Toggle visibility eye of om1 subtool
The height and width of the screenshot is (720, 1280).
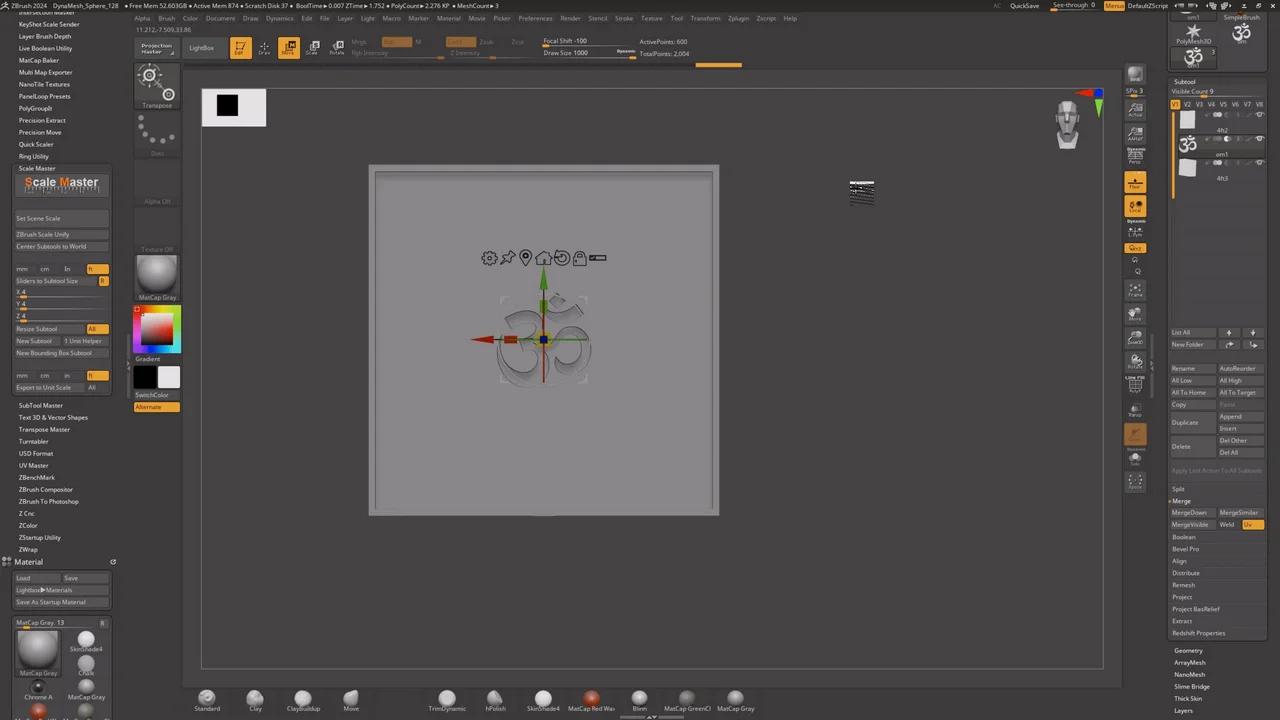pyautogui.click(x=1259, y=139)
